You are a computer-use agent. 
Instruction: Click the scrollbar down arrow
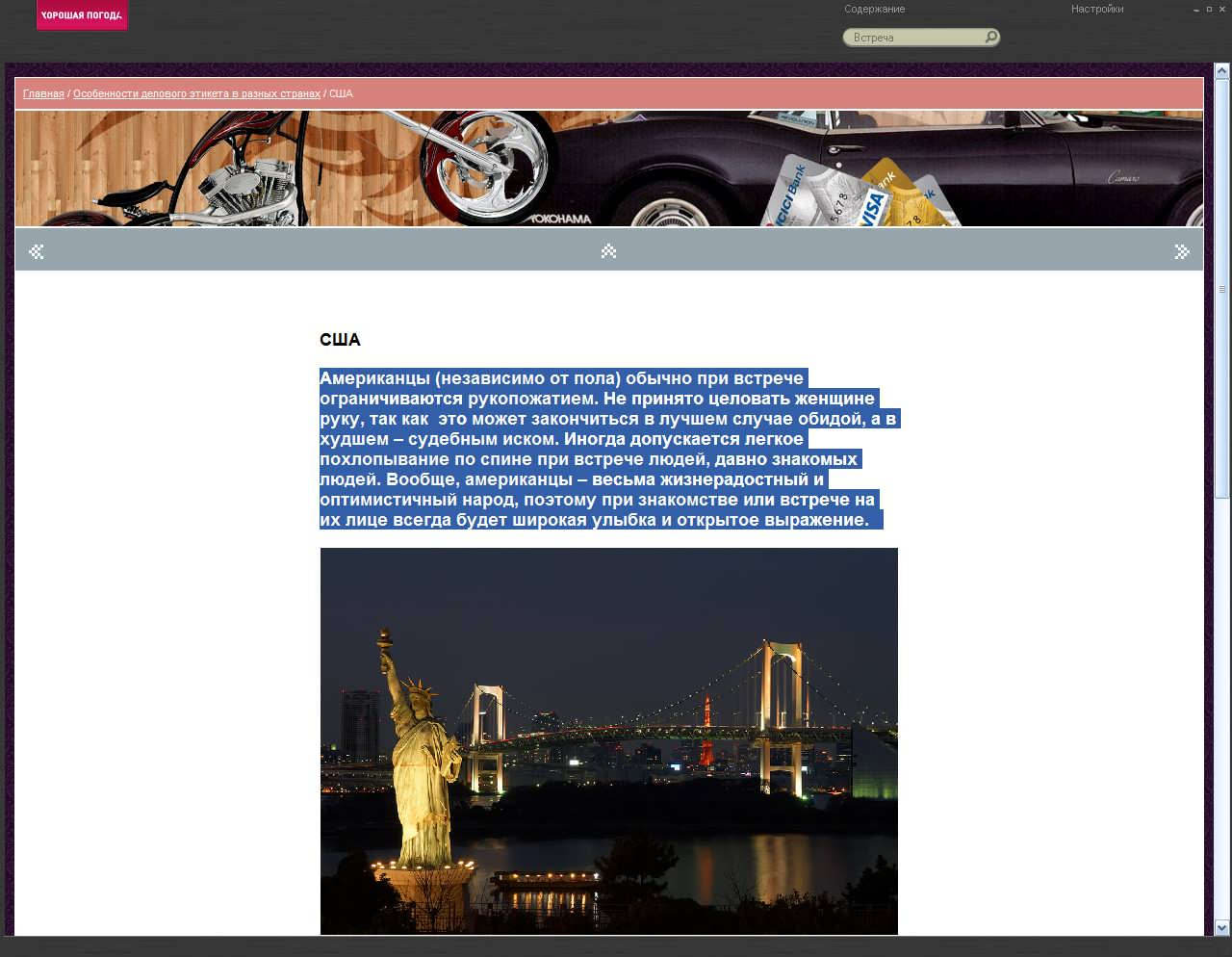click(x=1221, y=928)
